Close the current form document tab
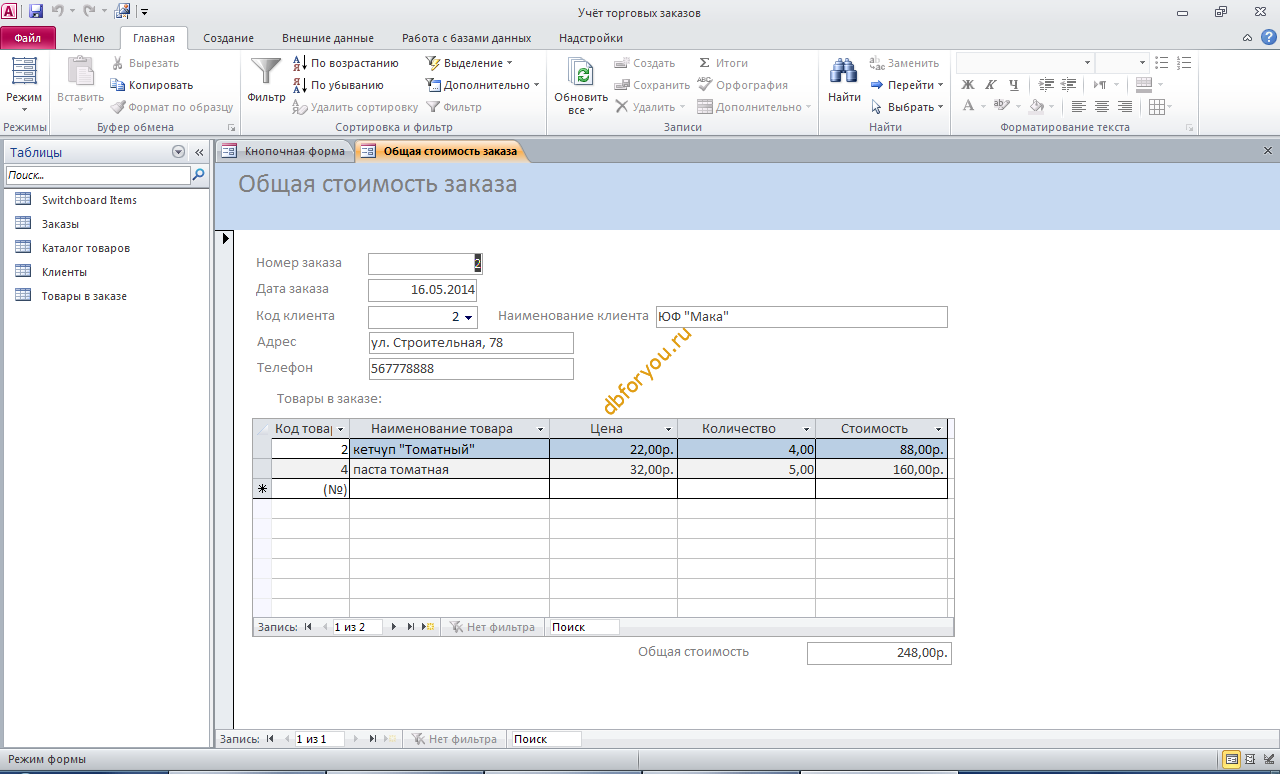Viewport: 1280px width, 774px height. (x=1268, y=151)
